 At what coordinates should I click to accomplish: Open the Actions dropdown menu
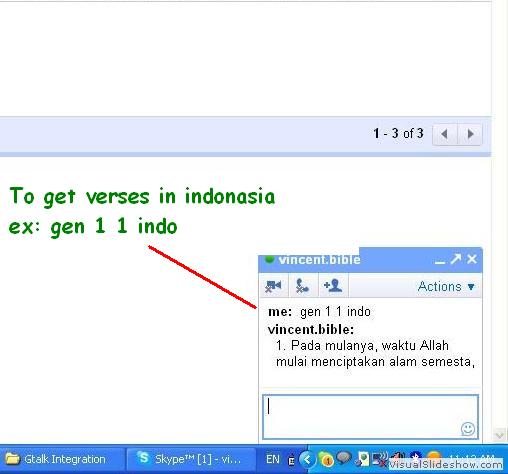tap(446, 286)
